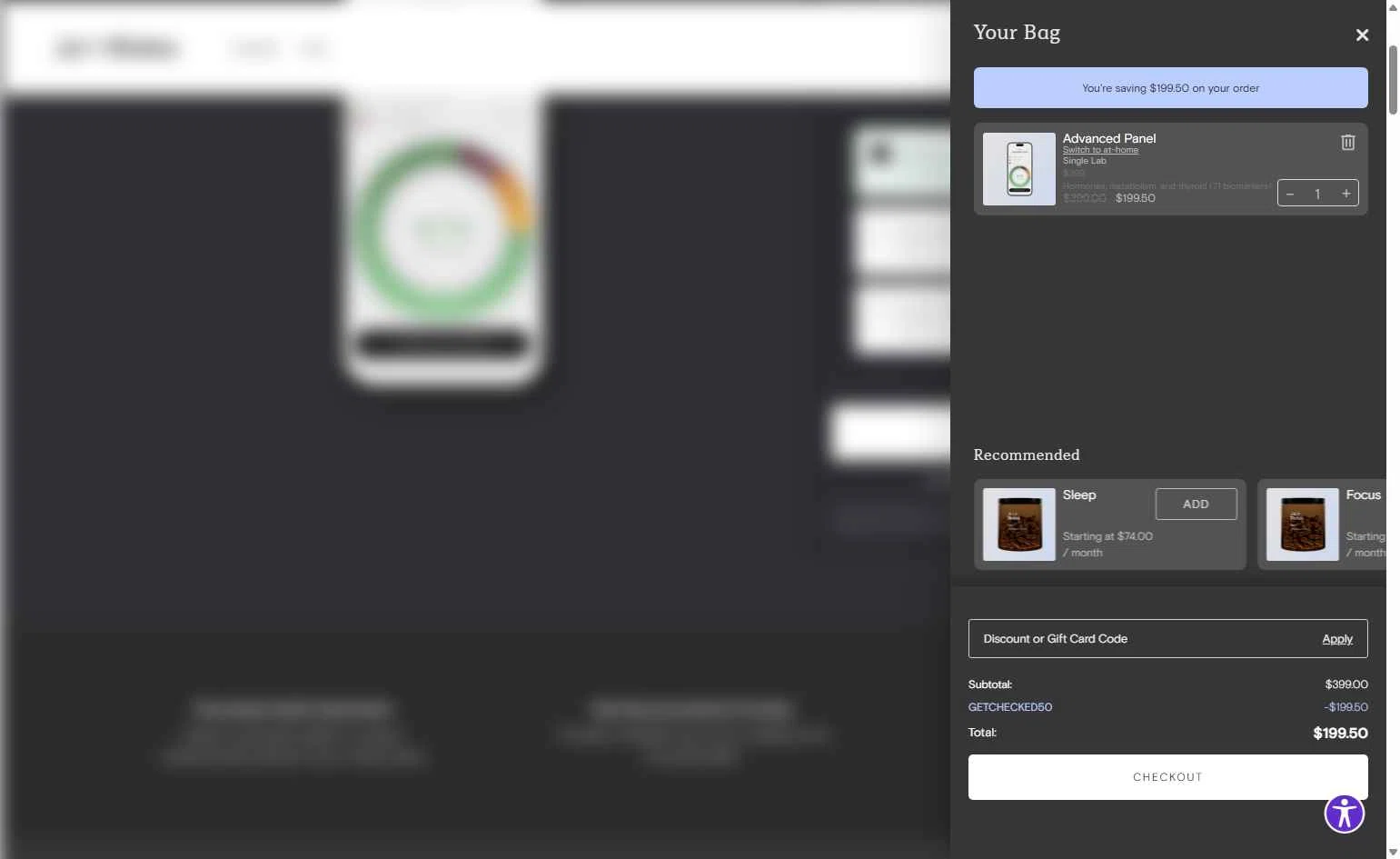Remove Advanced Panel with trash icon
1400x859 pixels.
(1348, 142)
